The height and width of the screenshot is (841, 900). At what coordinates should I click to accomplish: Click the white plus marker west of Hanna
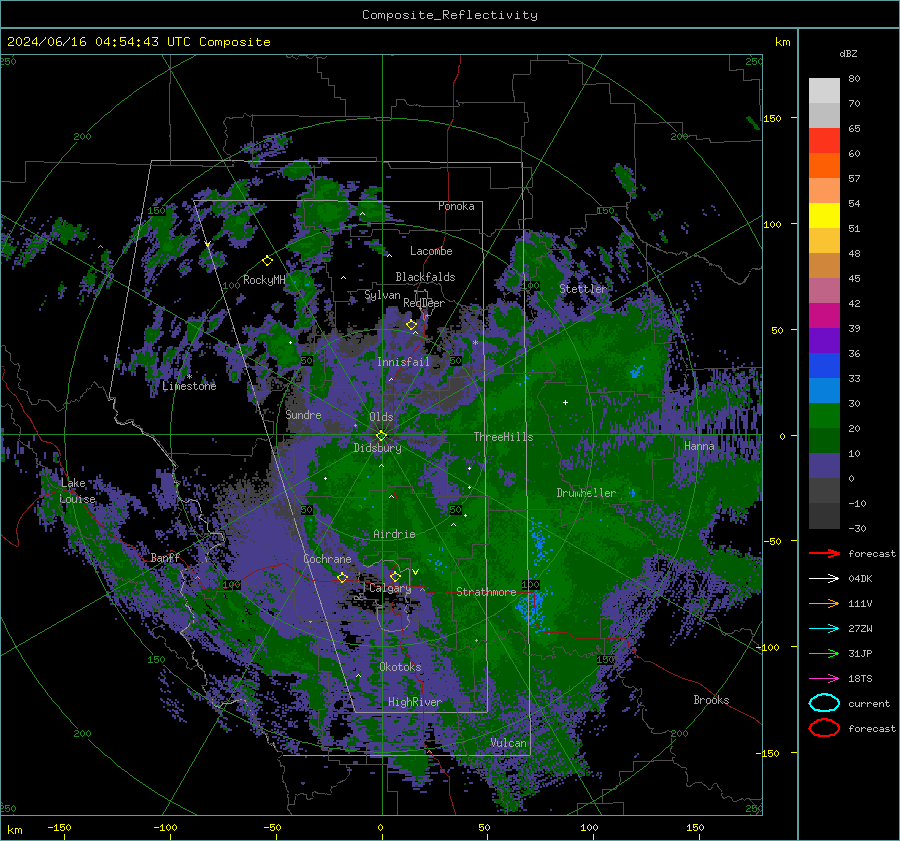(565, 402)
